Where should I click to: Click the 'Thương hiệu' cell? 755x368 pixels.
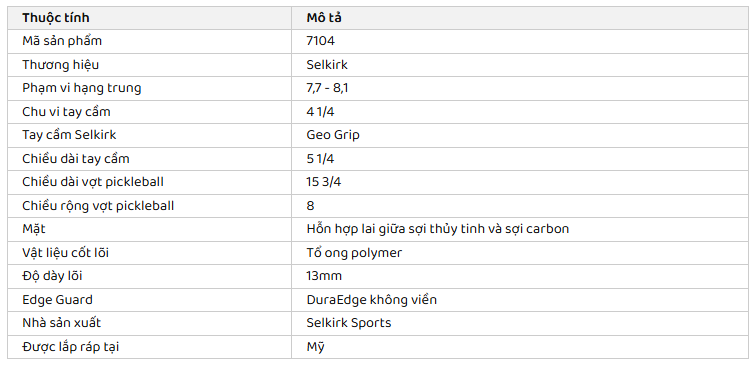pyautogui.click(x=149, y=65)
